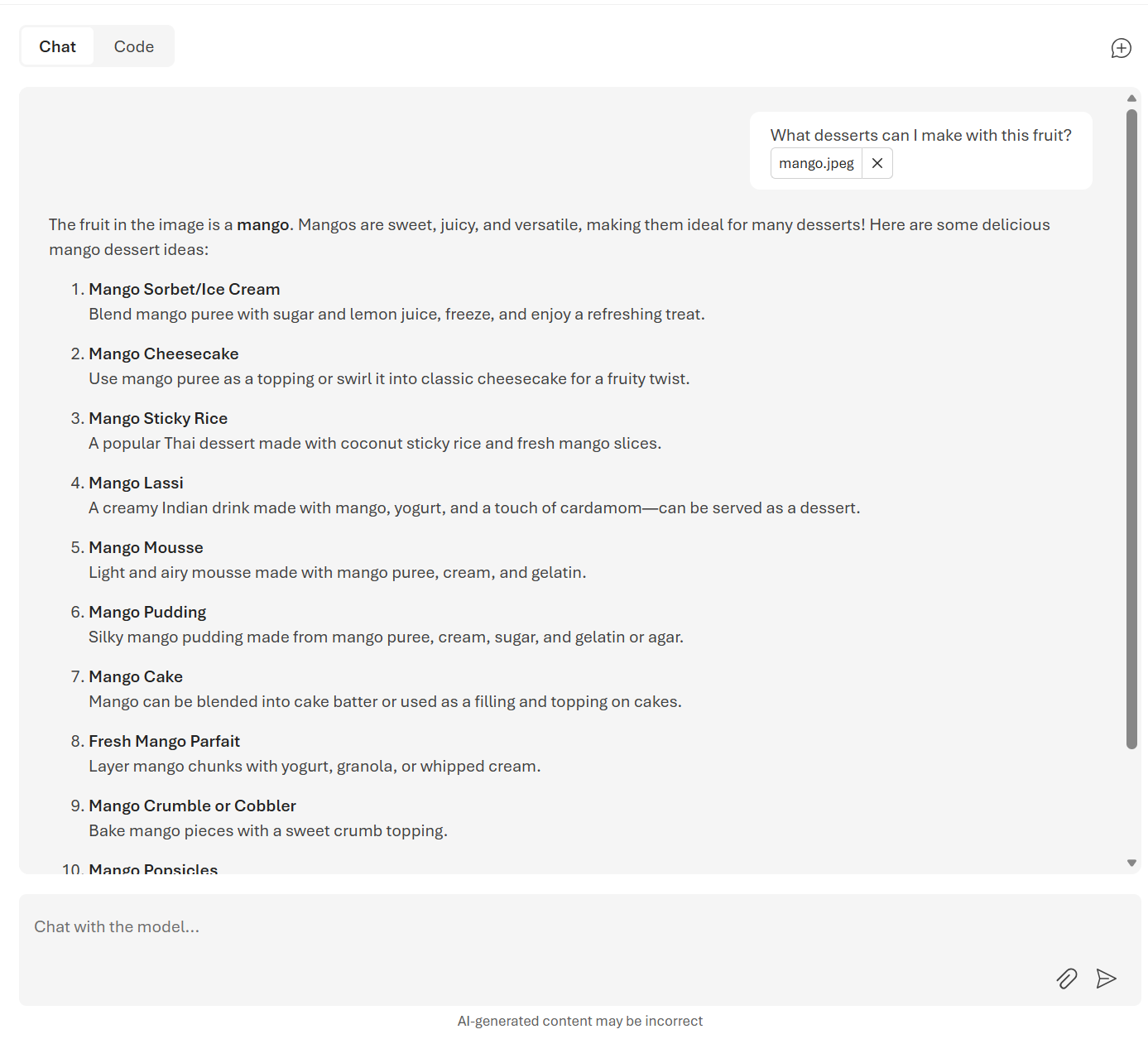This screenshot has width=1148, height=1039.
Task: Click the 'AI-generated content may be incorrect' notice
Action: 580,1021
